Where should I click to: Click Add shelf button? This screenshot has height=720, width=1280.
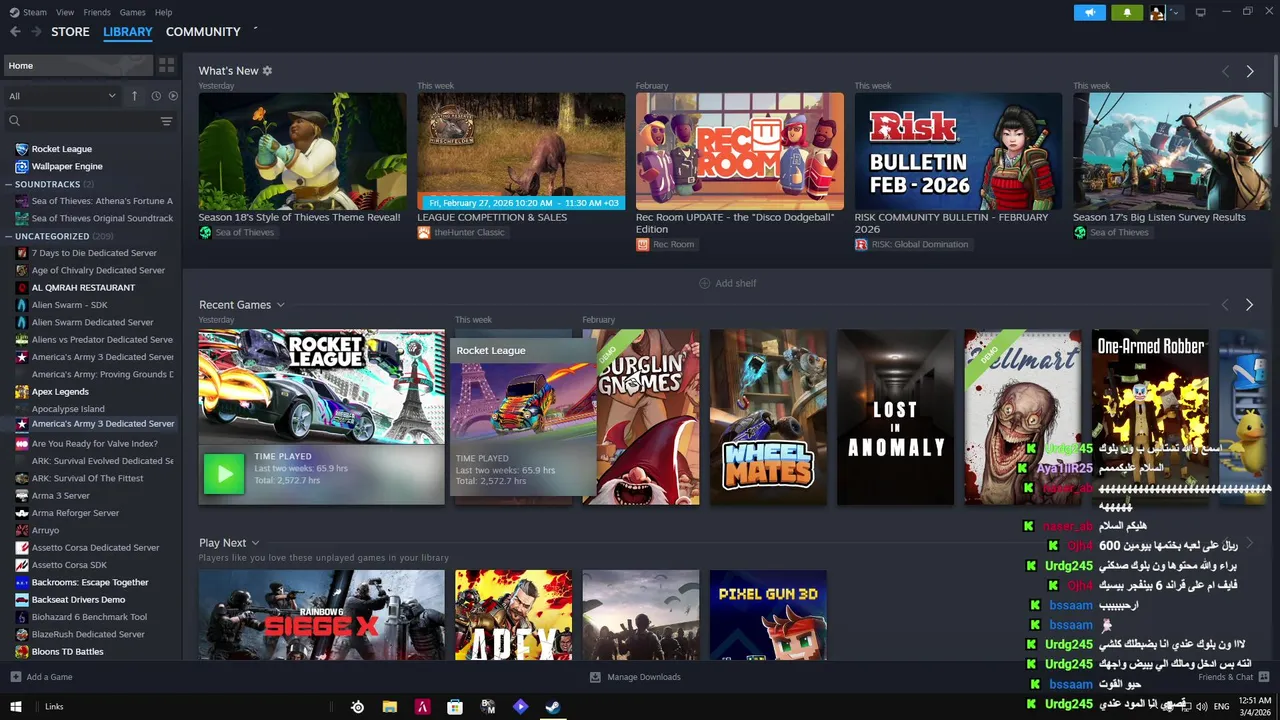point(727,283)
